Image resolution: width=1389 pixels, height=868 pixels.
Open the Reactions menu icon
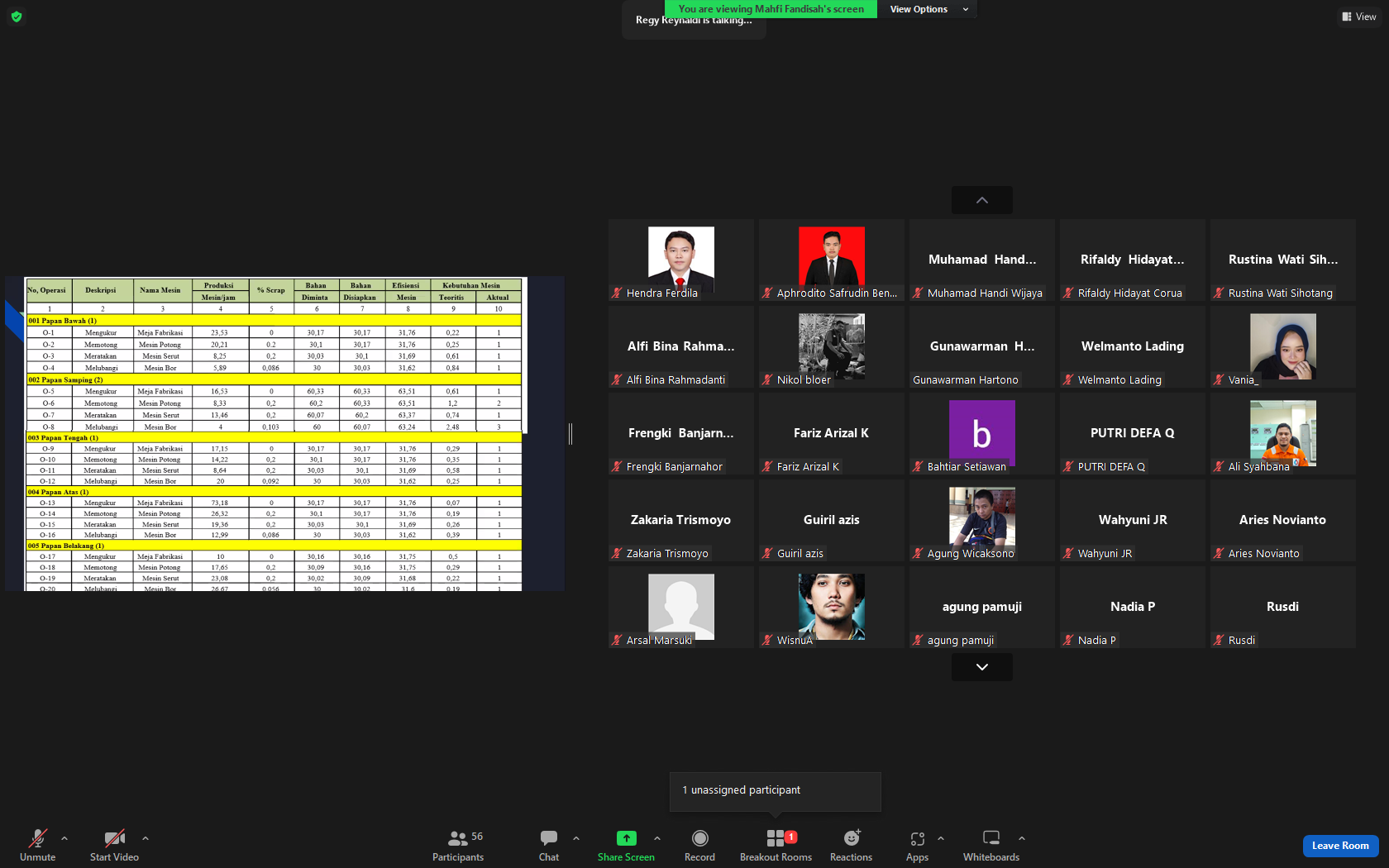pyautogui.click(x=852, y=838)
